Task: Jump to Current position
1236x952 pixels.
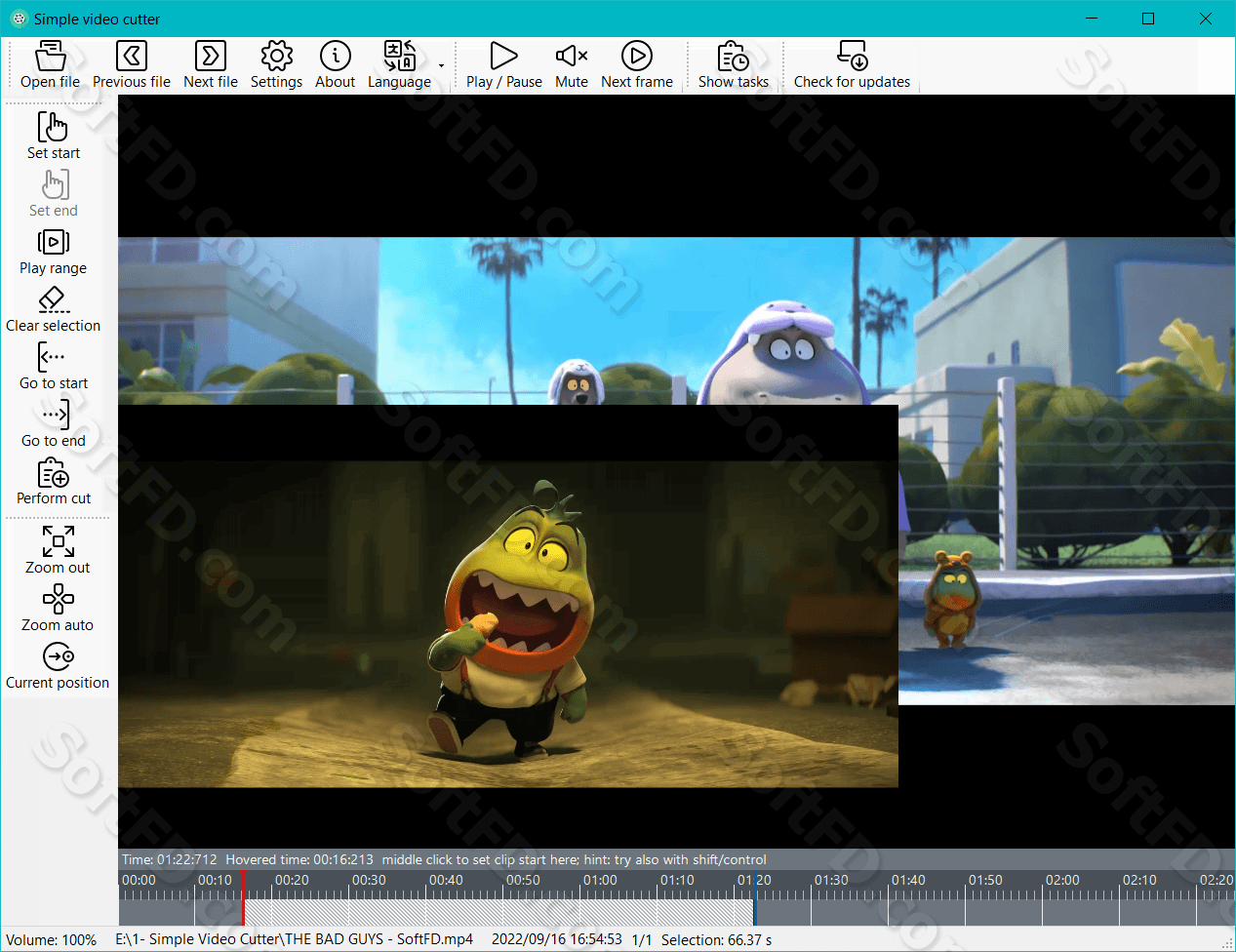Action: point(58,665)
